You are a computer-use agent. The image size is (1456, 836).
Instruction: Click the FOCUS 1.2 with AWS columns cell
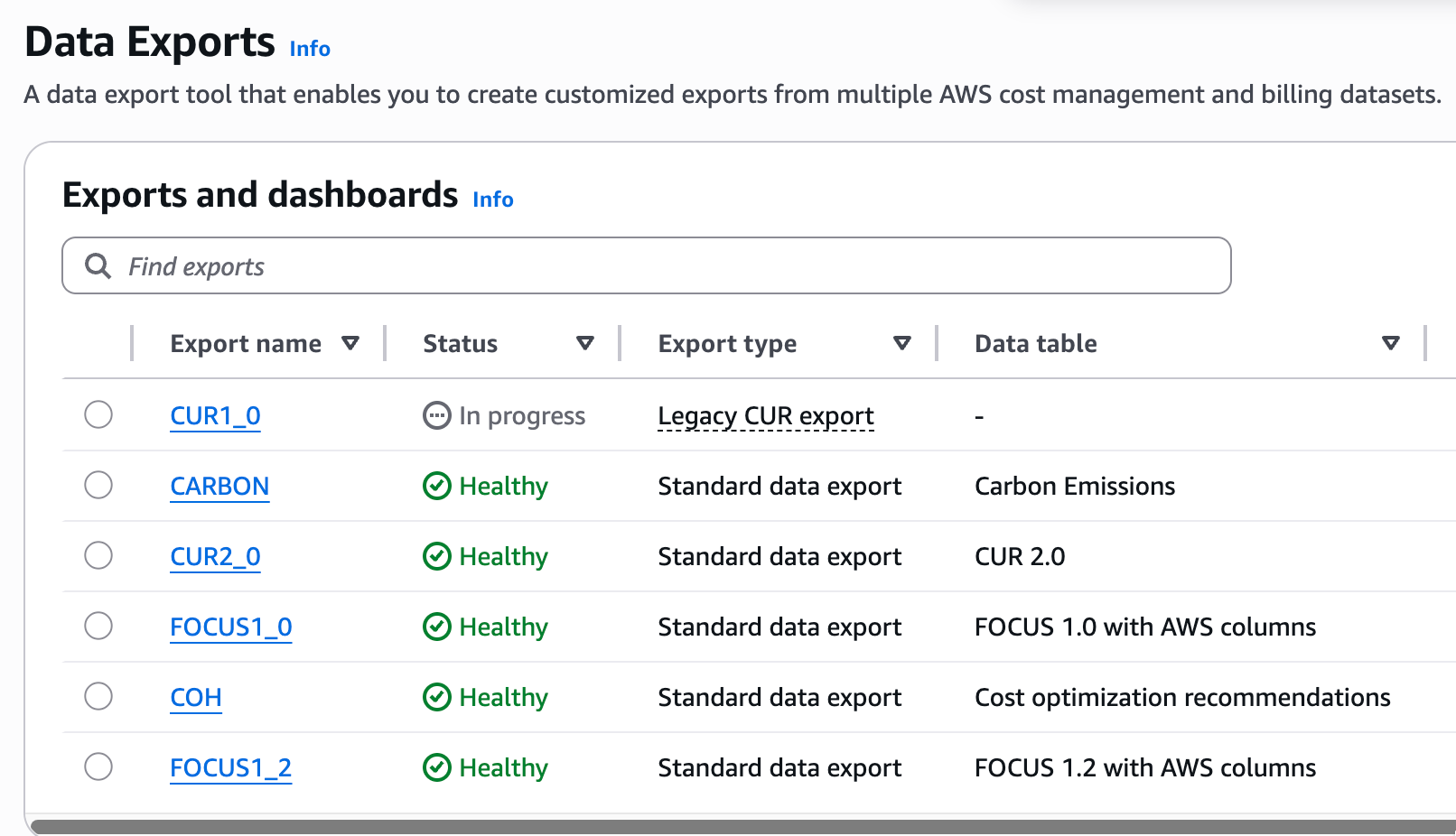click(1145, 768)
